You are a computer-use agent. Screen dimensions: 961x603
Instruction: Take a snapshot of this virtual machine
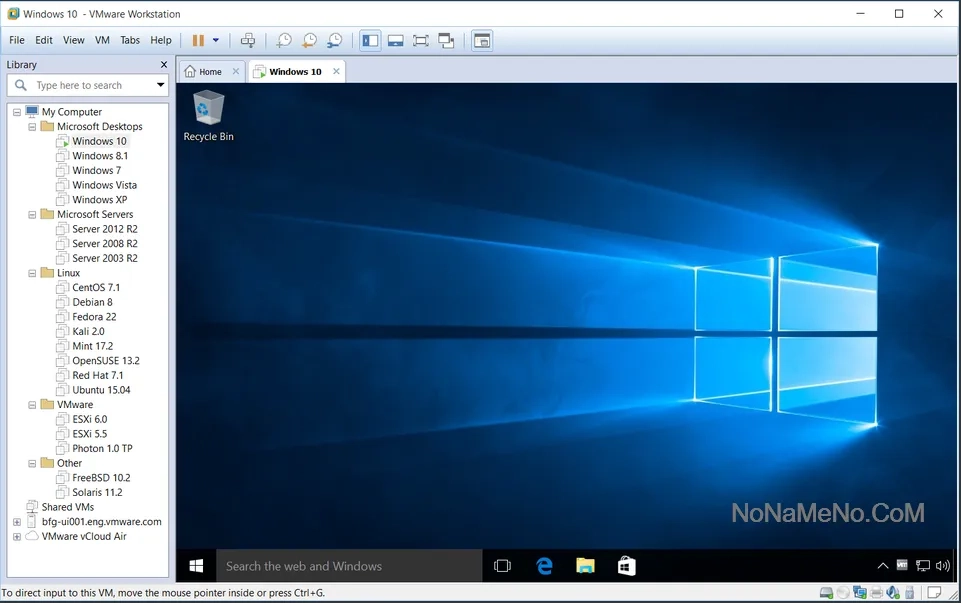pyautogui.click(x=284, y=40)
